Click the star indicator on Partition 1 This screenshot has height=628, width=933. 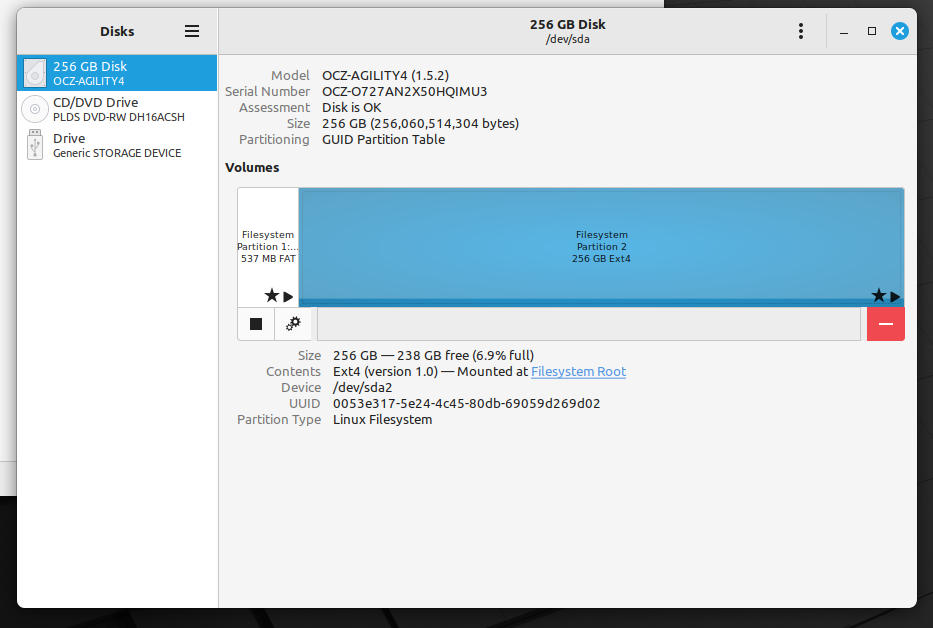(270, 295)
